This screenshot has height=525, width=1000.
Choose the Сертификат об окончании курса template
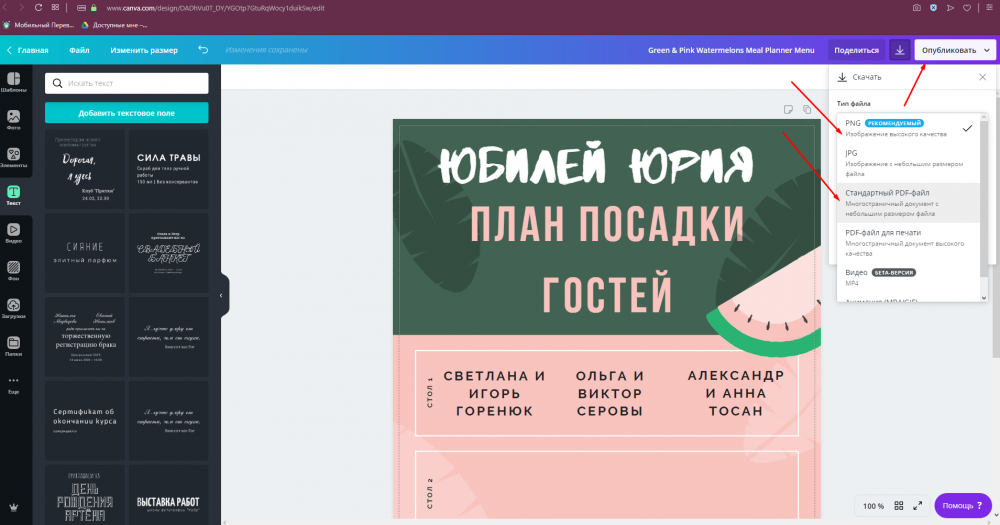pos(85,420)
